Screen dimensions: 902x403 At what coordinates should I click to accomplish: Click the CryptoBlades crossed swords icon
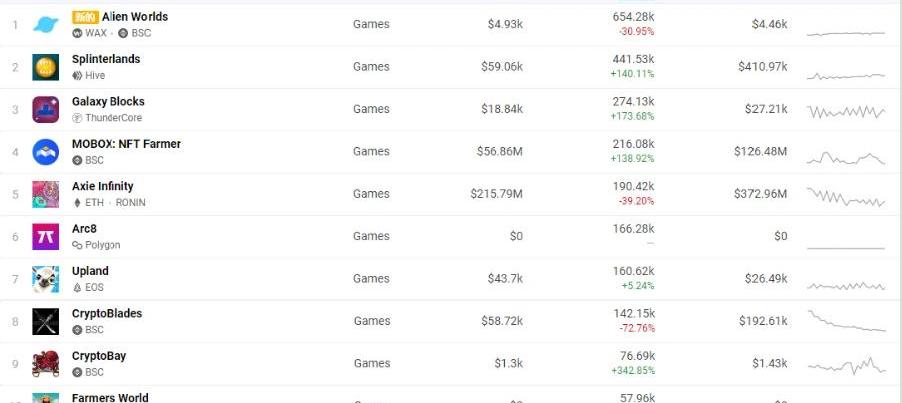tap(45, 322)
